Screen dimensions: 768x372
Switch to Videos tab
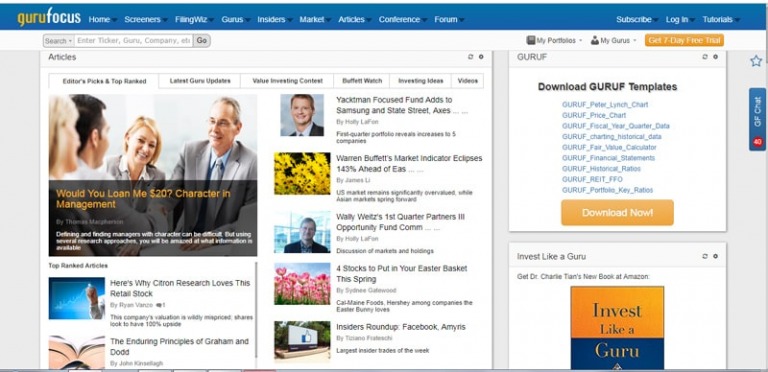coord(468,81)
